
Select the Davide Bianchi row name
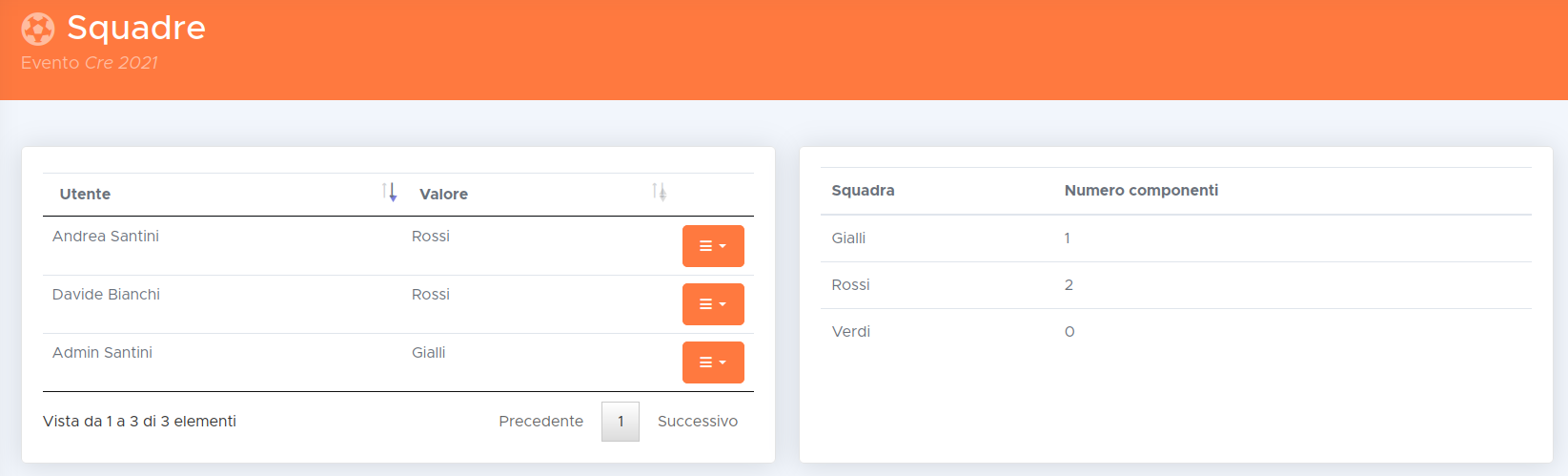(x=106, y=295)
